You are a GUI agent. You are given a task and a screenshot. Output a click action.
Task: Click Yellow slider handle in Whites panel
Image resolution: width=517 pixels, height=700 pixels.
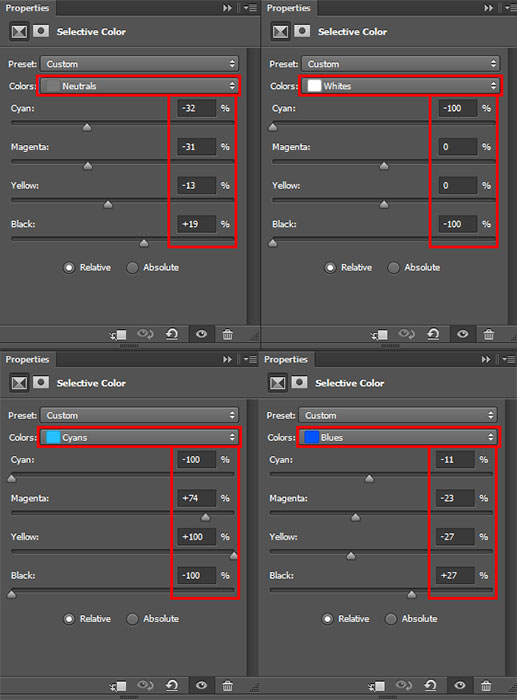coord(384,204)
